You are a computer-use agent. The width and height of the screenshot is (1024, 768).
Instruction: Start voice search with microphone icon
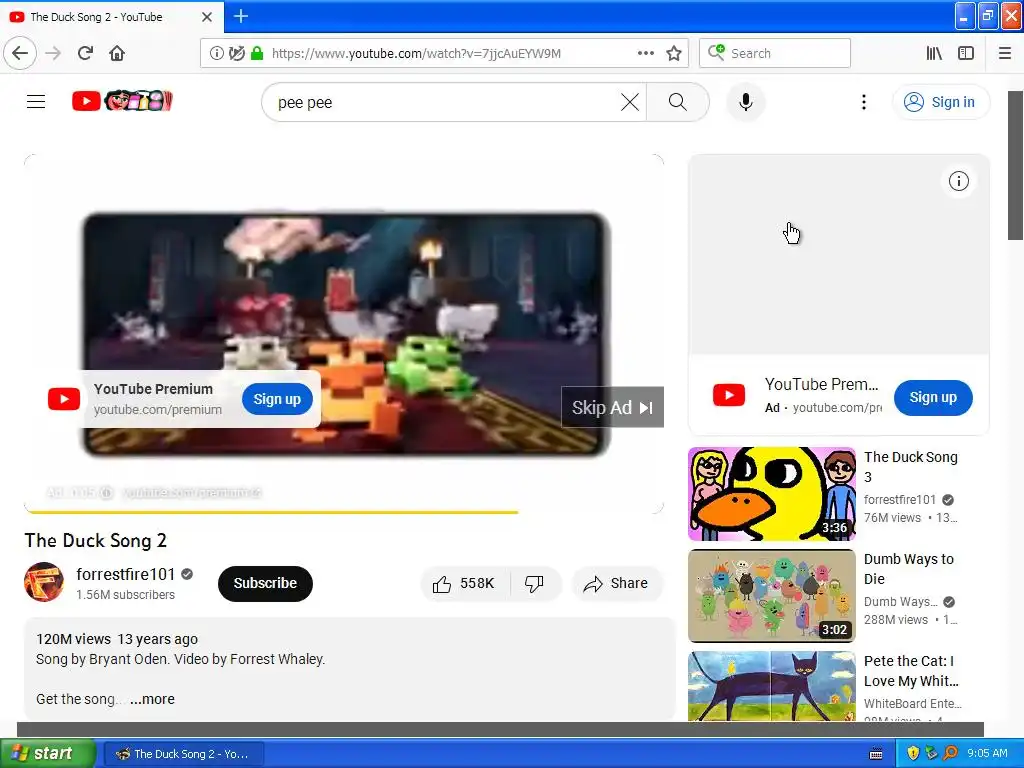click(x=745, y=102)
